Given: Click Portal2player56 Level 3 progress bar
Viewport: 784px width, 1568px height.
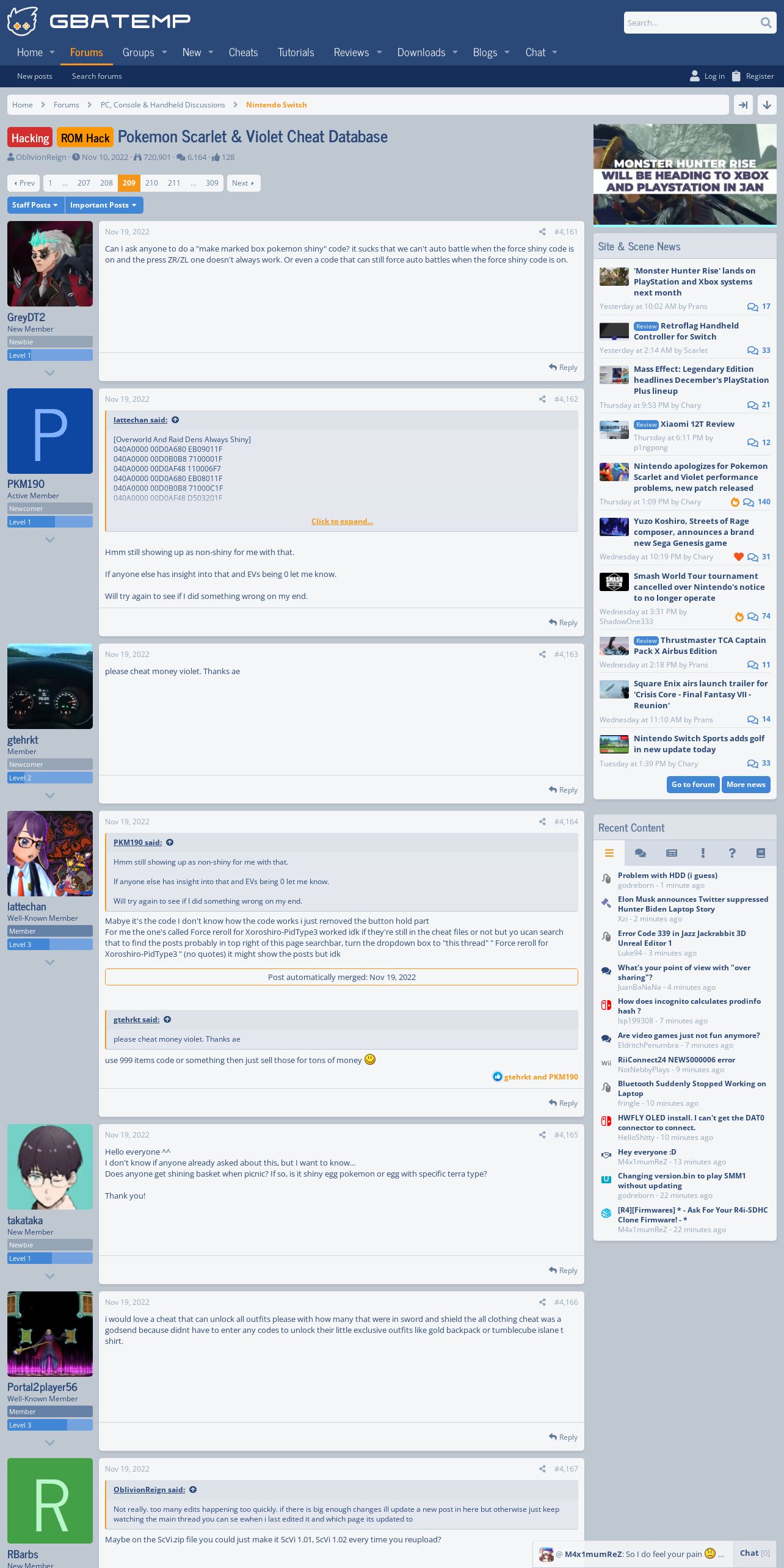Looking at the screenshot, I should (x=50, y=1425).
